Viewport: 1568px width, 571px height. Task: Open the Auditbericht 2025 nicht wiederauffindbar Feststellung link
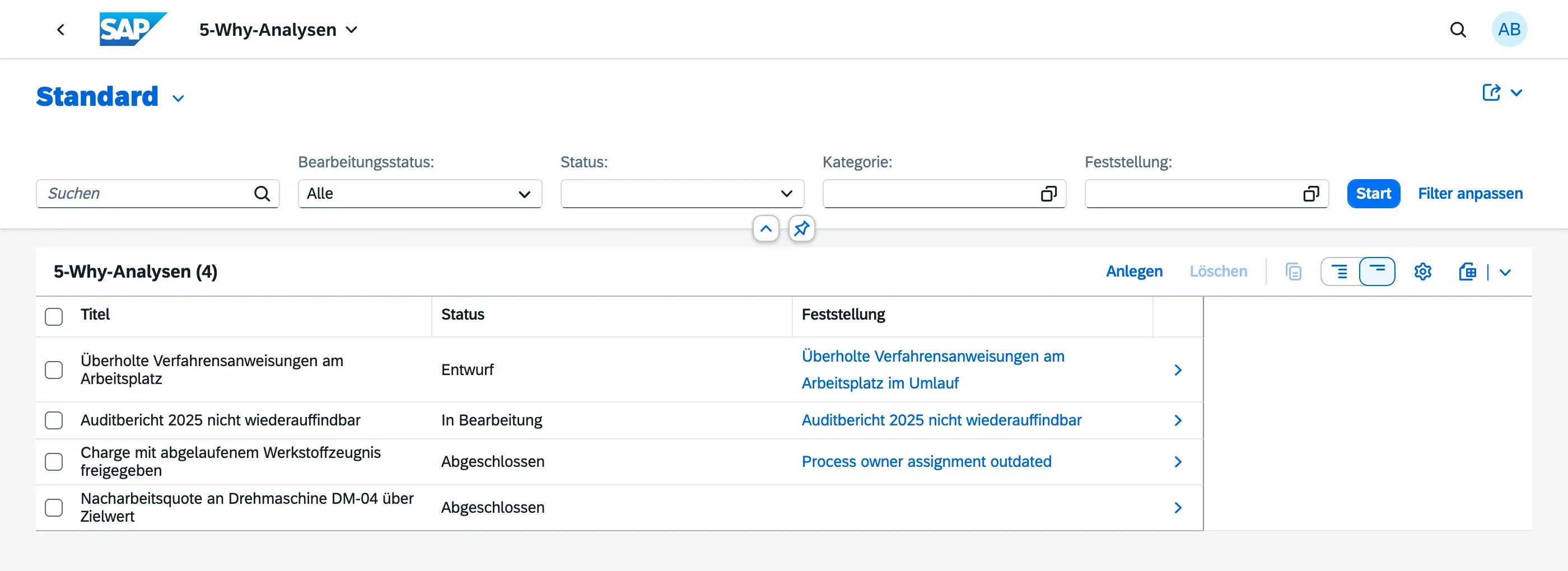(x=941, y=420)
